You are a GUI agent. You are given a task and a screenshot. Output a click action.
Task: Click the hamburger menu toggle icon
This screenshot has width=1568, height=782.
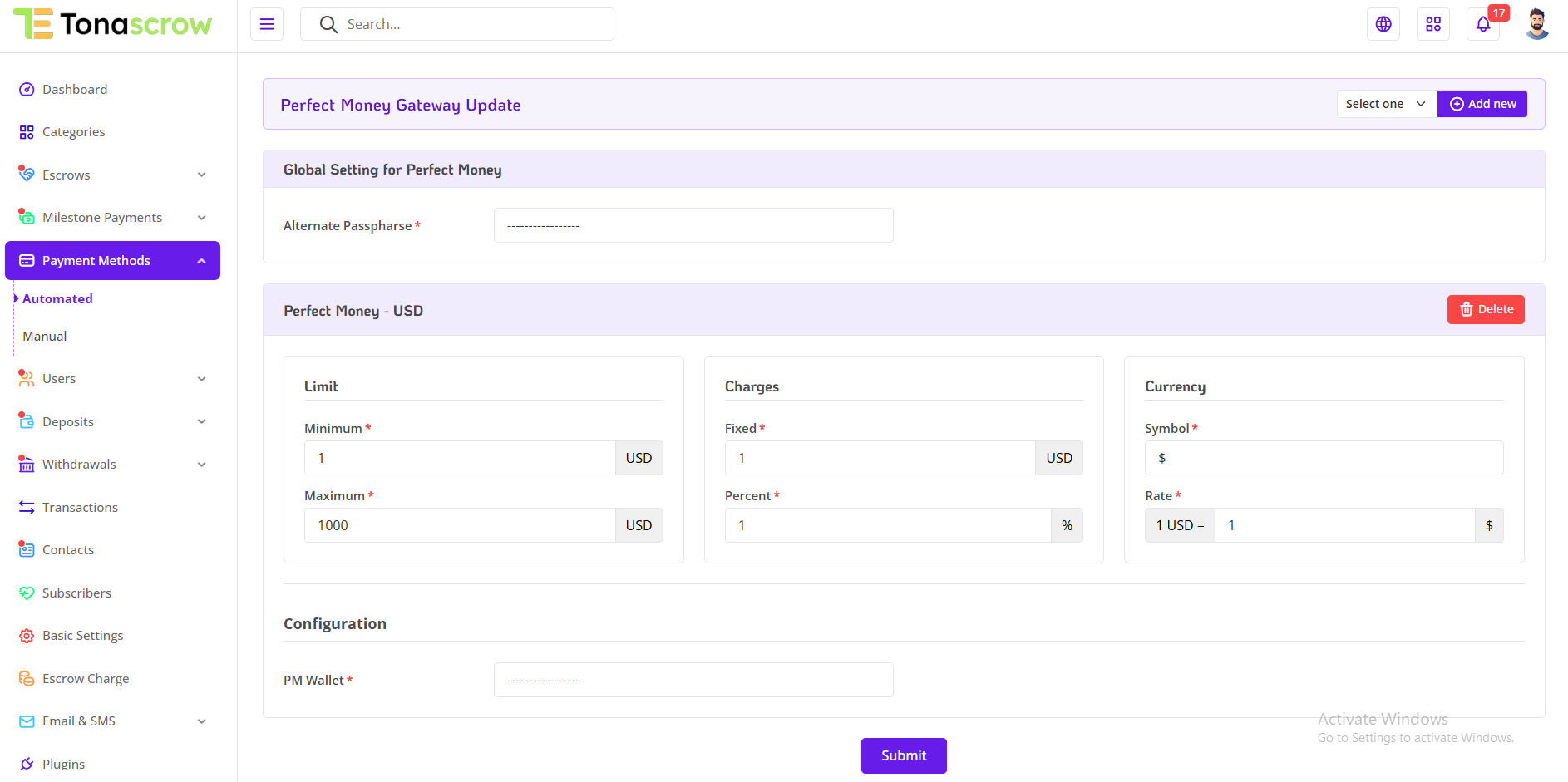pos(267,24)
